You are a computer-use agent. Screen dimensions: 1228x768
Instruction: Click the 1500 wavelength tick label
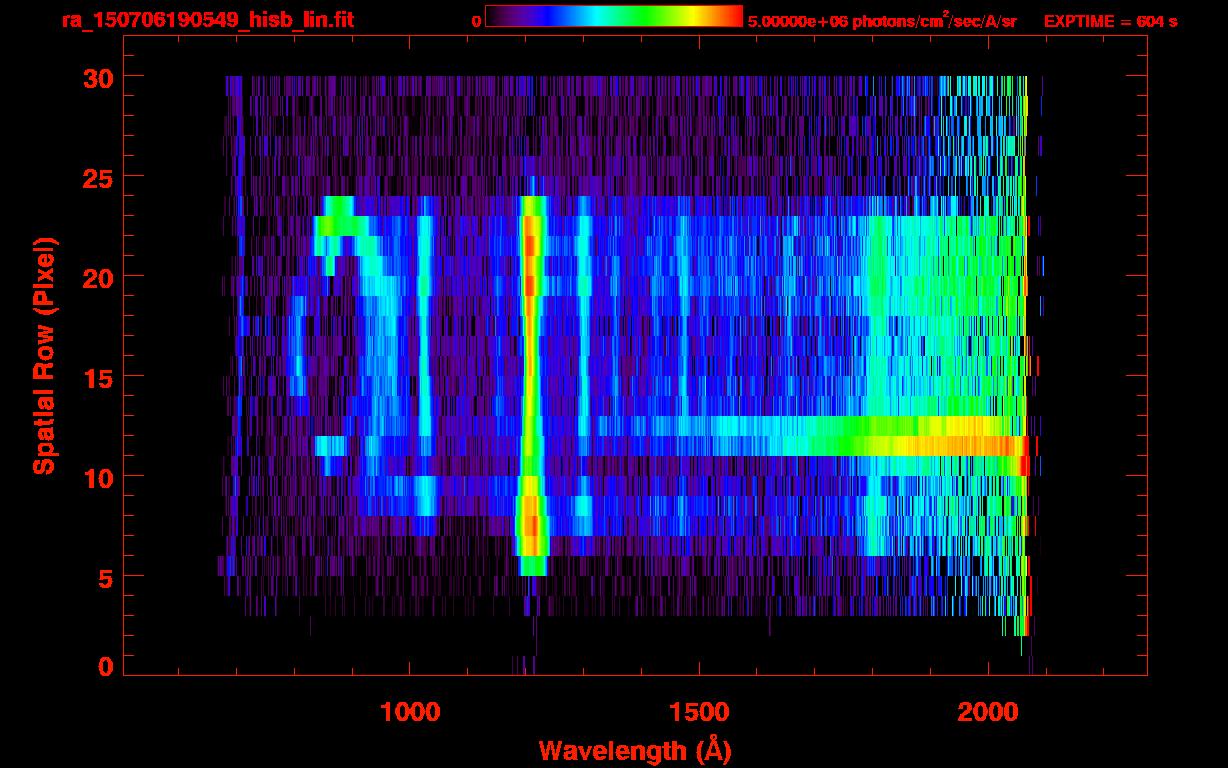tap(698, 712)
